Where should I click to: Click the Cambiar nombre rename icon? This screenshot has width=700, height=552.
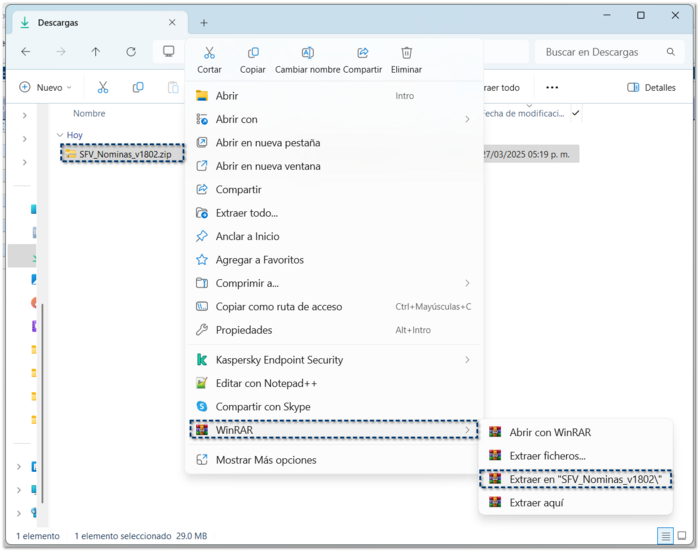tap(308, 54)
